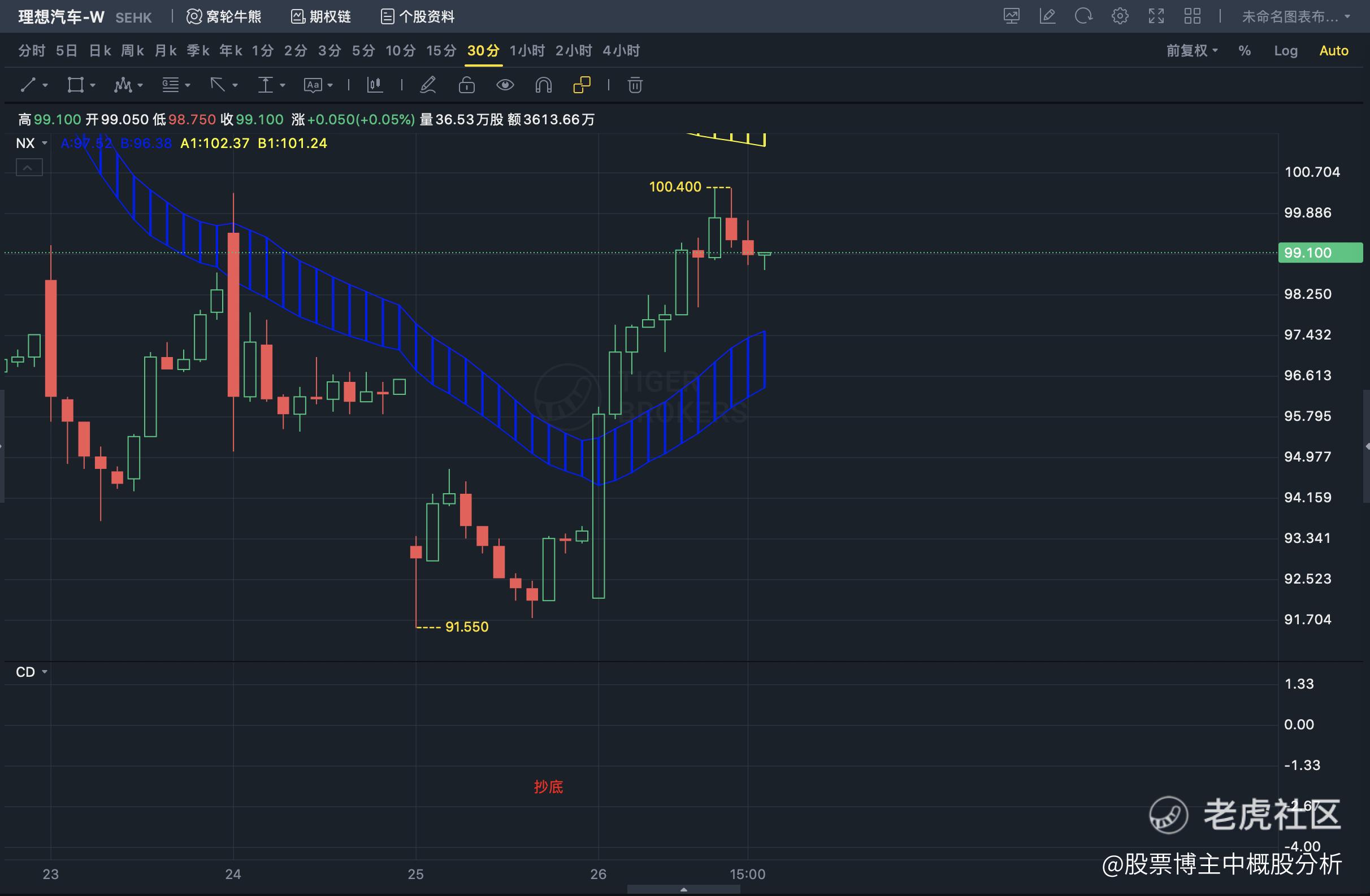Expand the measure tool dropdown arrow
Screen dimensions: 1370x896
point(282,86)
